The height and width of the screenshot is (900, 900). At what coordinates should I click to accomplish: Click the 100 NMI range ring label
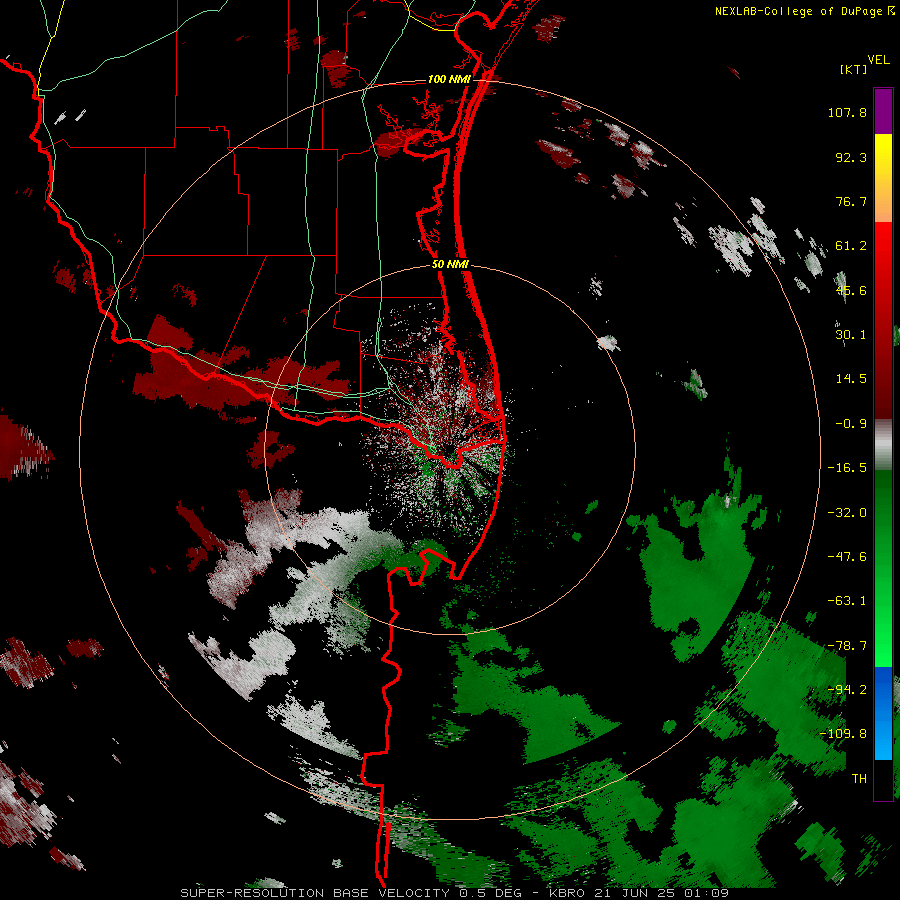coord(449,79)
